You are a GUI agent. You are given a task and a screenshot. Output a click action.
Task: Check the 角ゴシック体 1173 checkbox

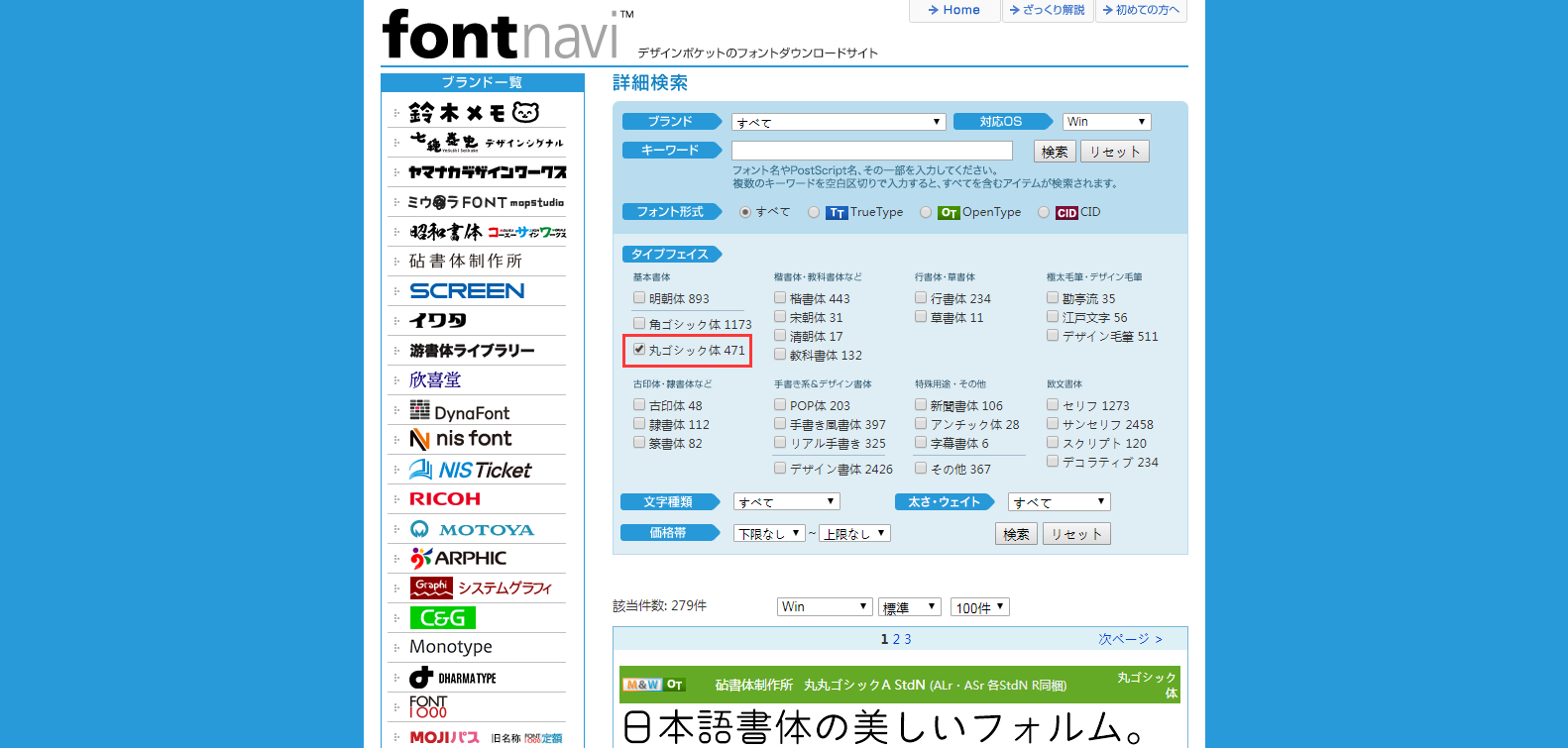pos(639,323)
